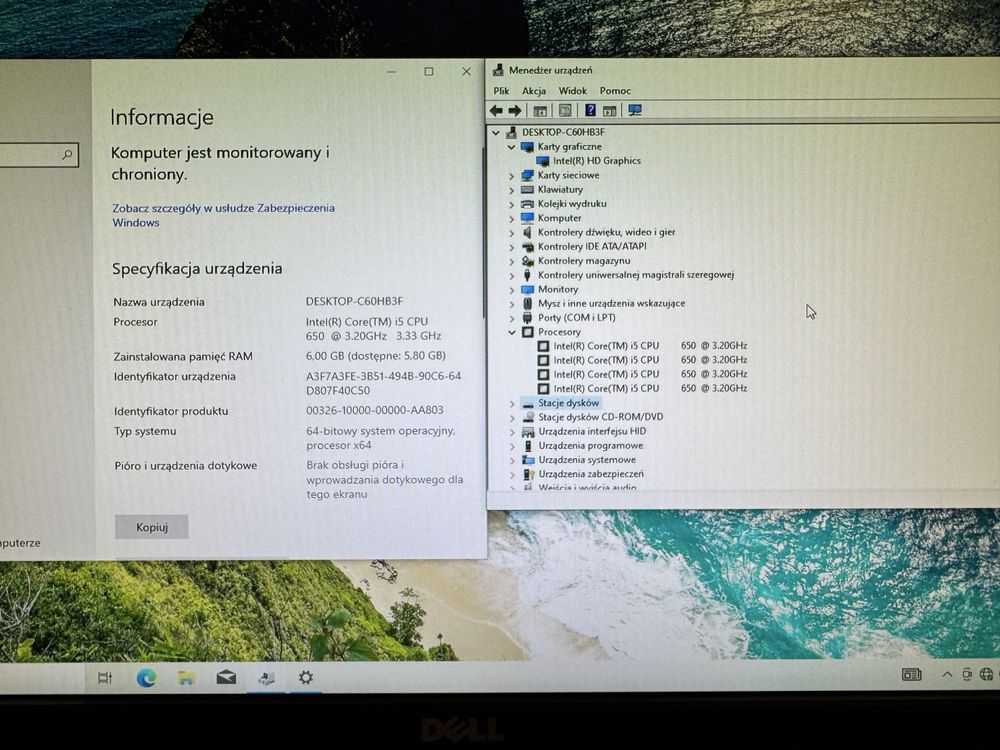This screenshot has width=1000, height=750.
Task: Click the blue Help question mark icon
Action: click(591, 110)
